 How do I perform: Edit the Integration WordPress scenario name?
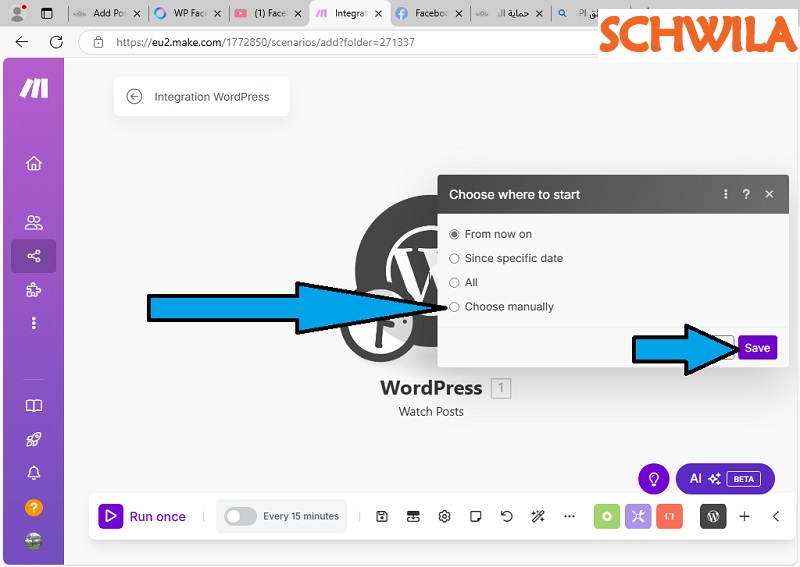[x=212, y=97]
